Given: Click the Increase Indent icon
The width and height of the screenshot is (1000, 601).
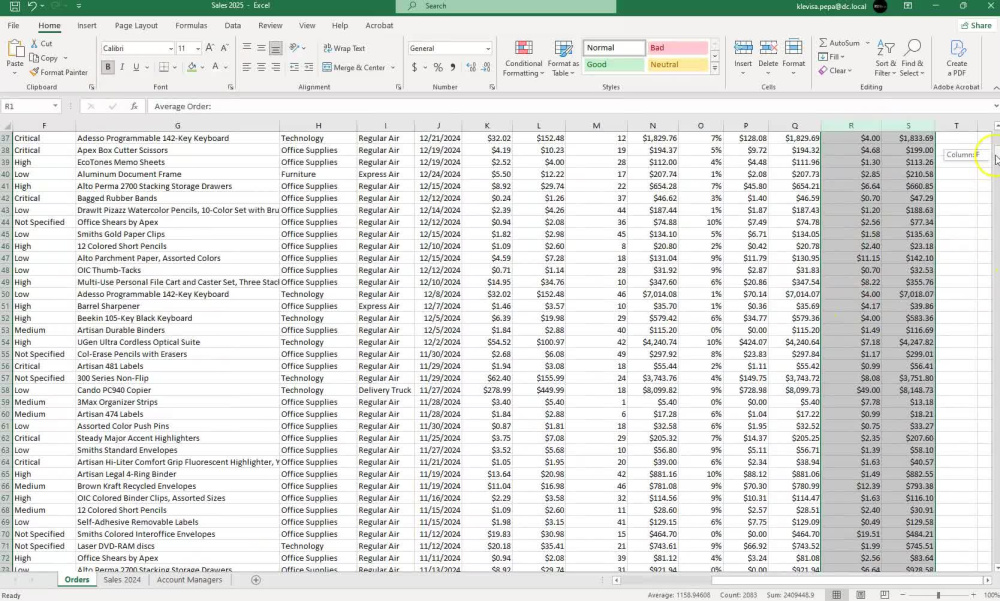Looking at the screenshot, I should (309, 67).
